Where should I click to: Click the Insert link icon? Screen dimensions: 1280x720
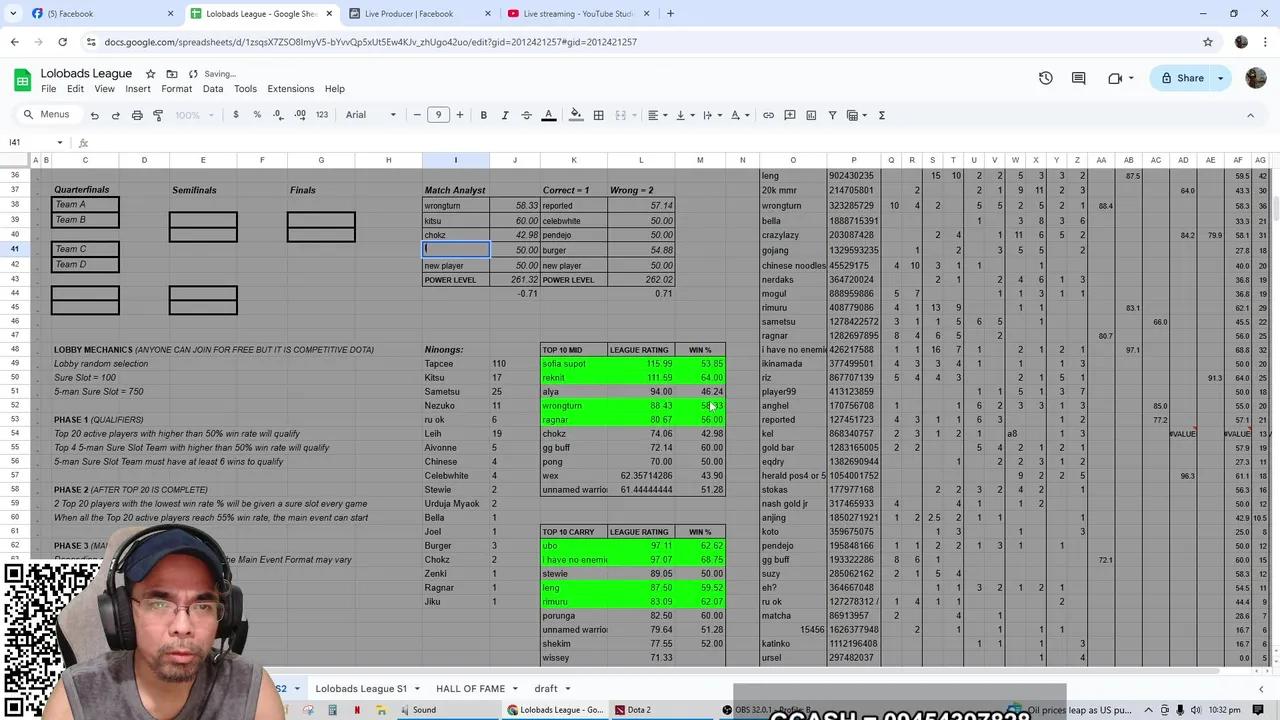[768, 115]
